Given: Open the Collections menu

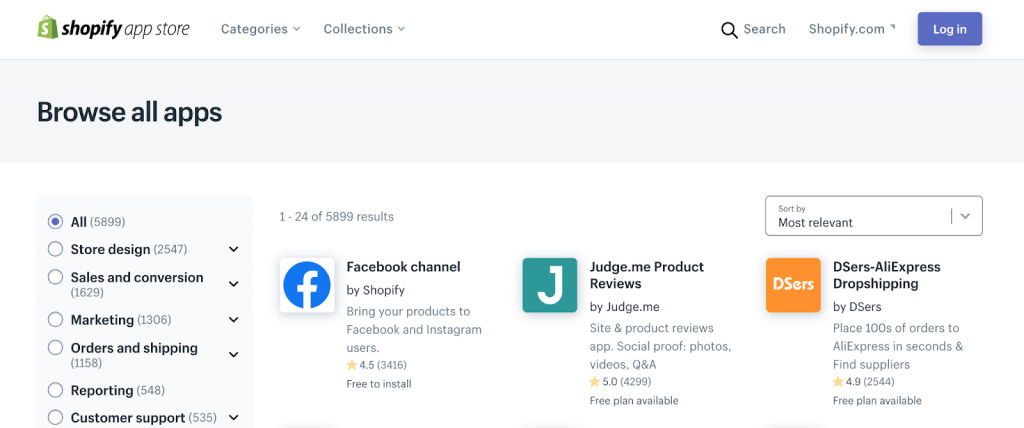Looking at the screenshot, I should pos(364,29).
